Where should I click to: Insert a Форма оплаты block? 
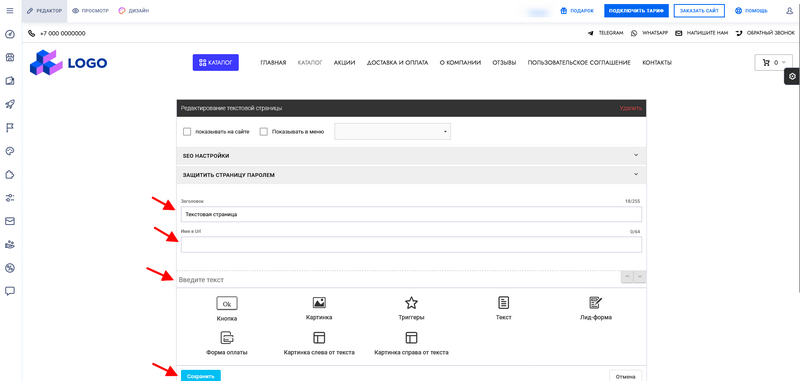(227, 343)
